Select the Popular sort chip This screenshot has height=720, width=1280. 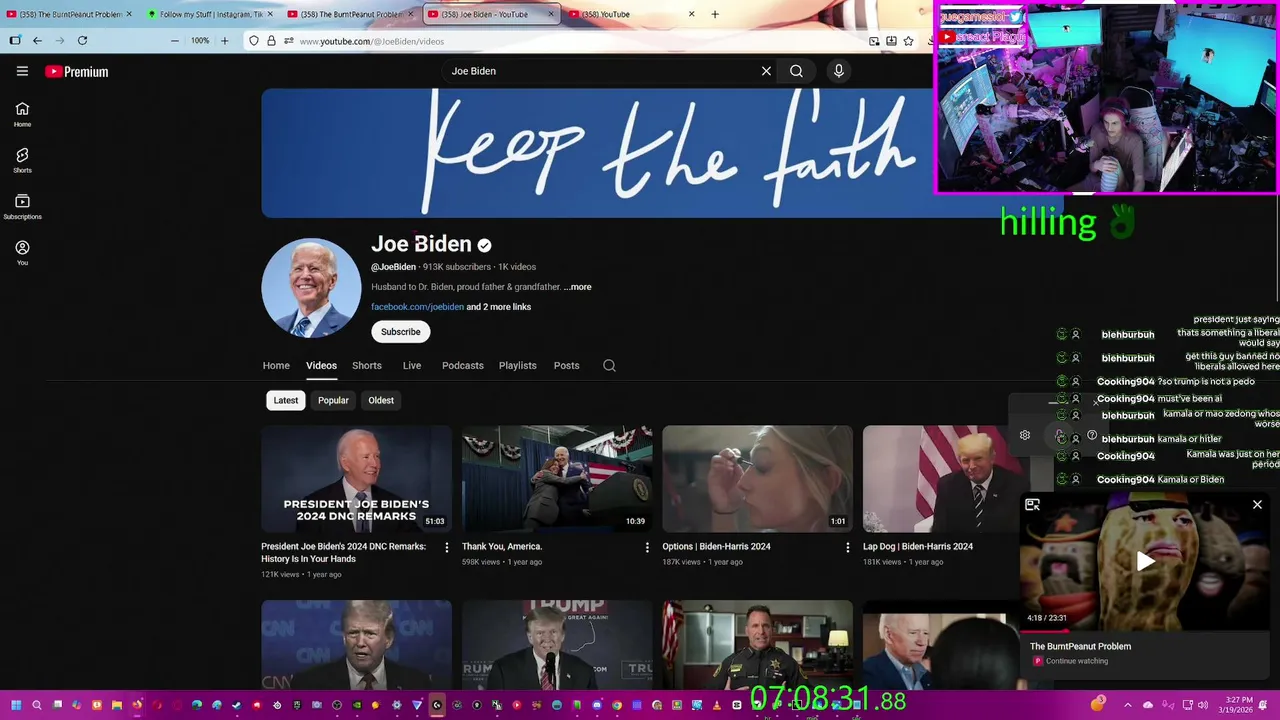pos(333,400)
